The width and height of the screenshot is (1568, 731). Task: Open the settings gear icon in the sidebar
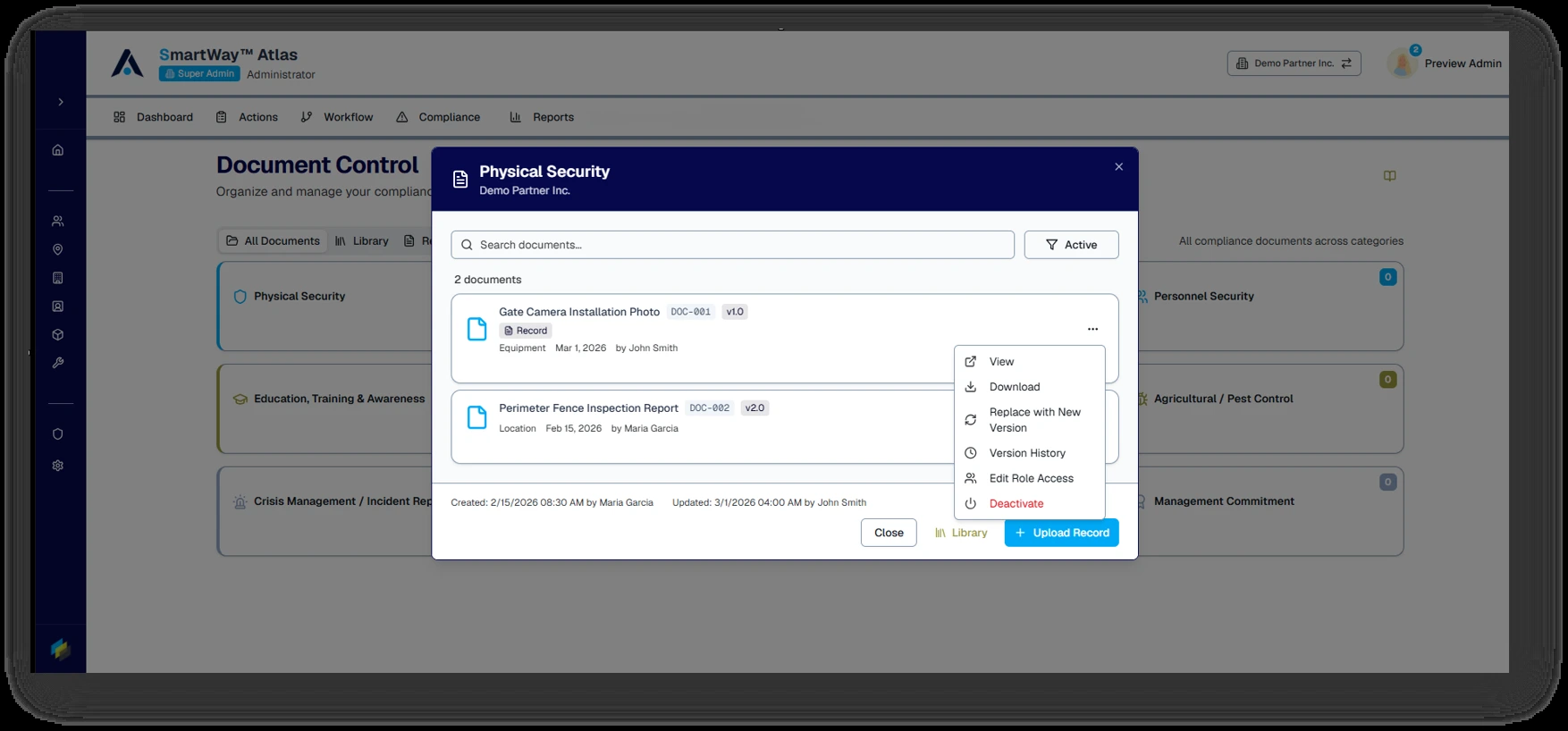pos(58,466)
